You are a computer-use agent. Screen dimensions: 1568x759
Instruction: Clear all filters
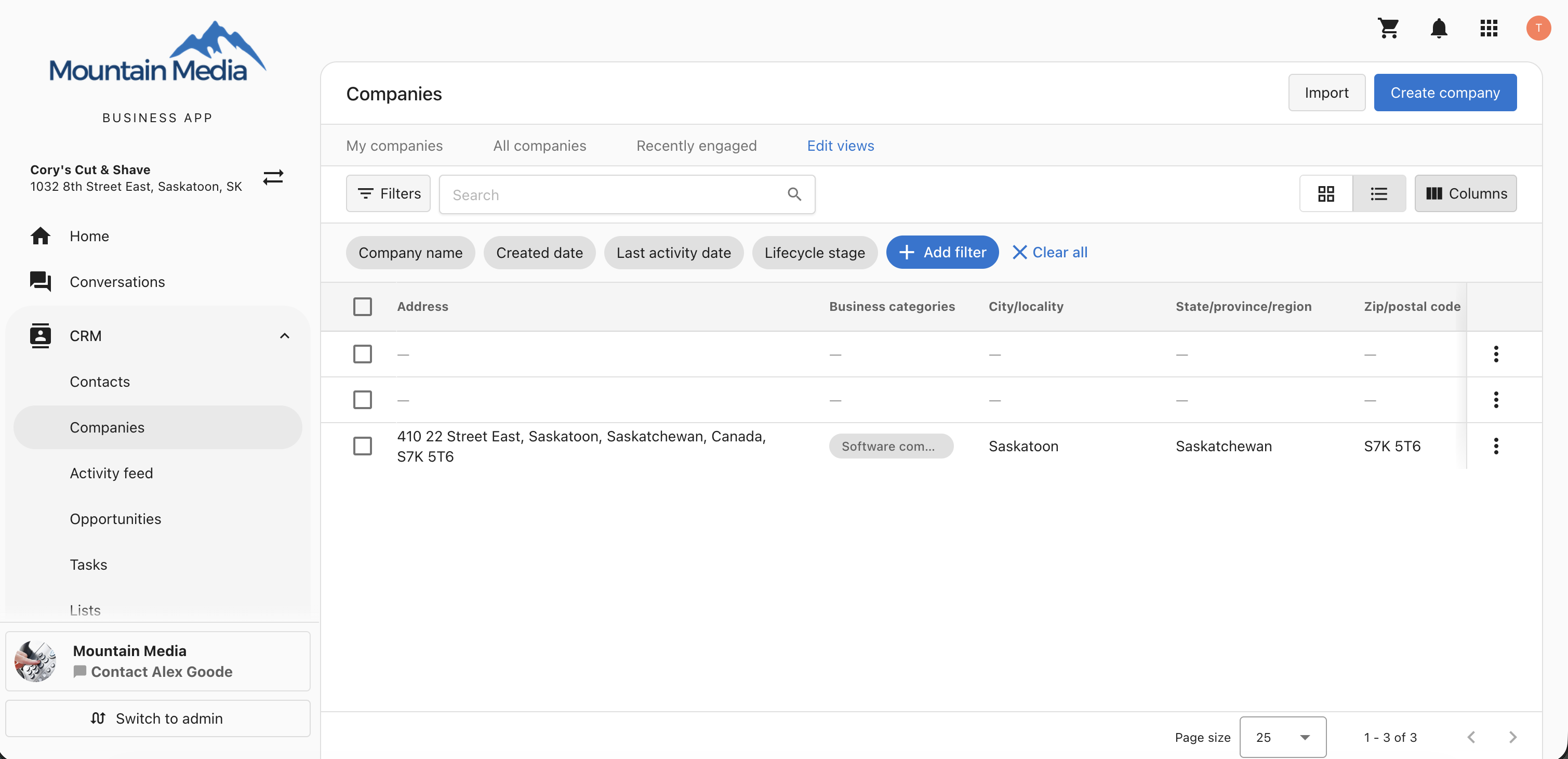[1049, 252]
